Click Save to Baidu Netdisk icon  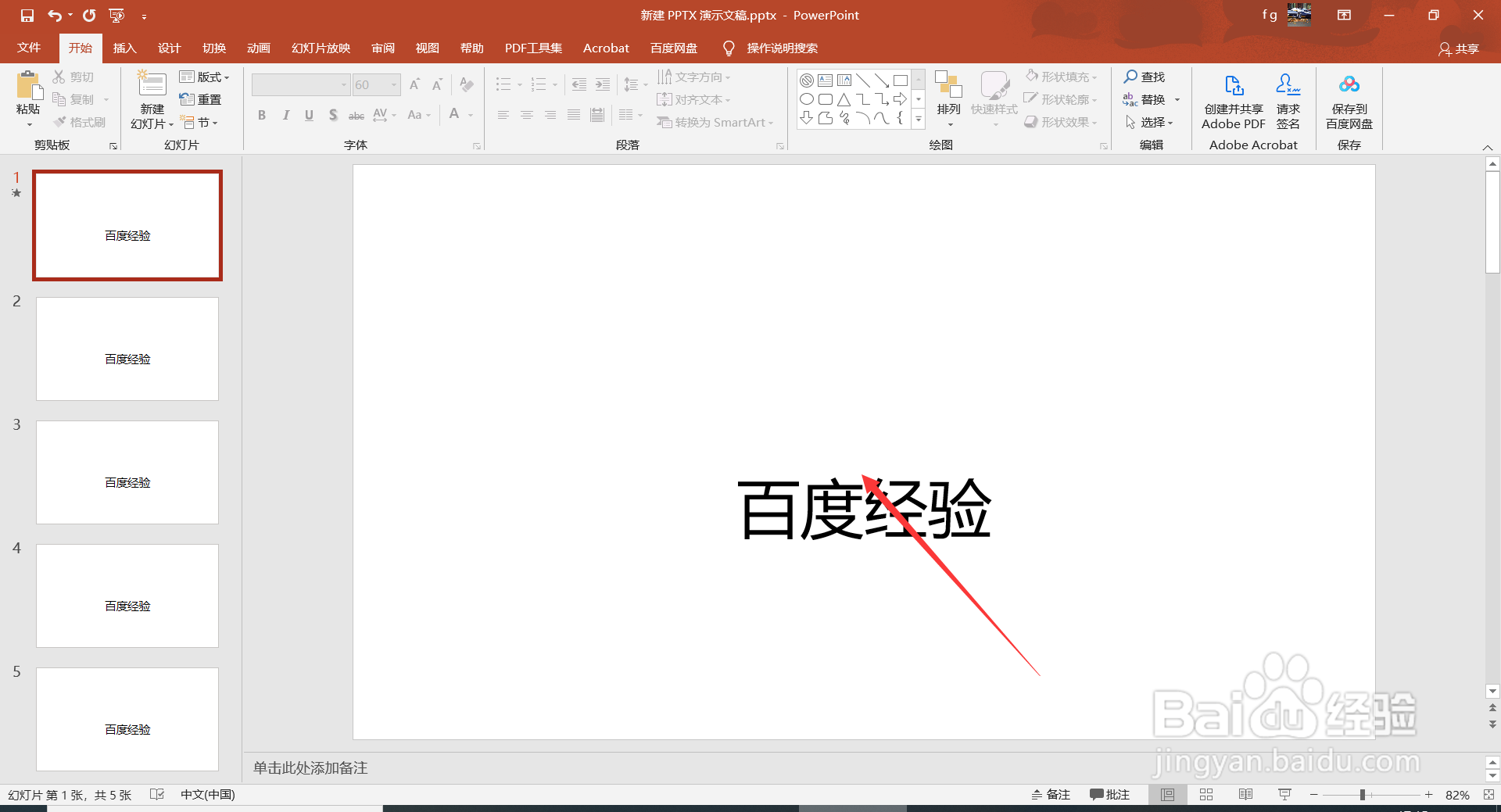(1349, 84)
